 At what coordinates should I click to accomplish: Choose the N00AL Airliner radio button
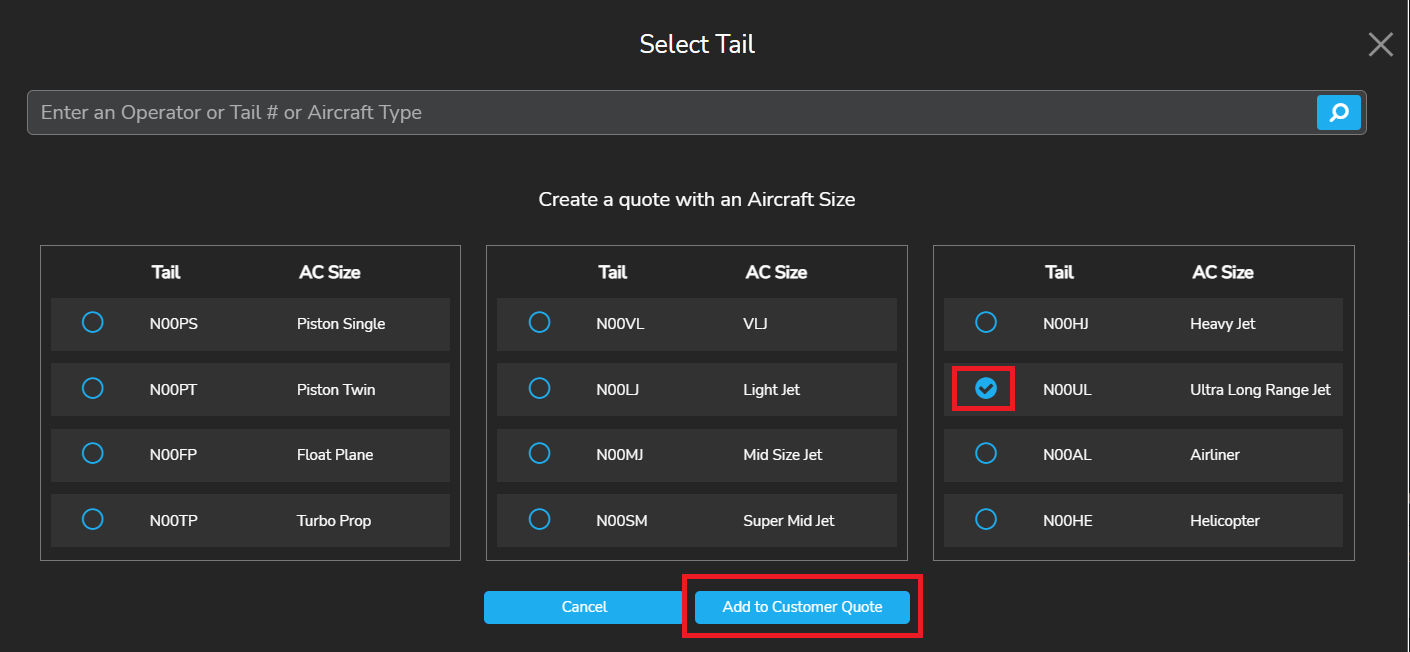[x=986, y=454]
